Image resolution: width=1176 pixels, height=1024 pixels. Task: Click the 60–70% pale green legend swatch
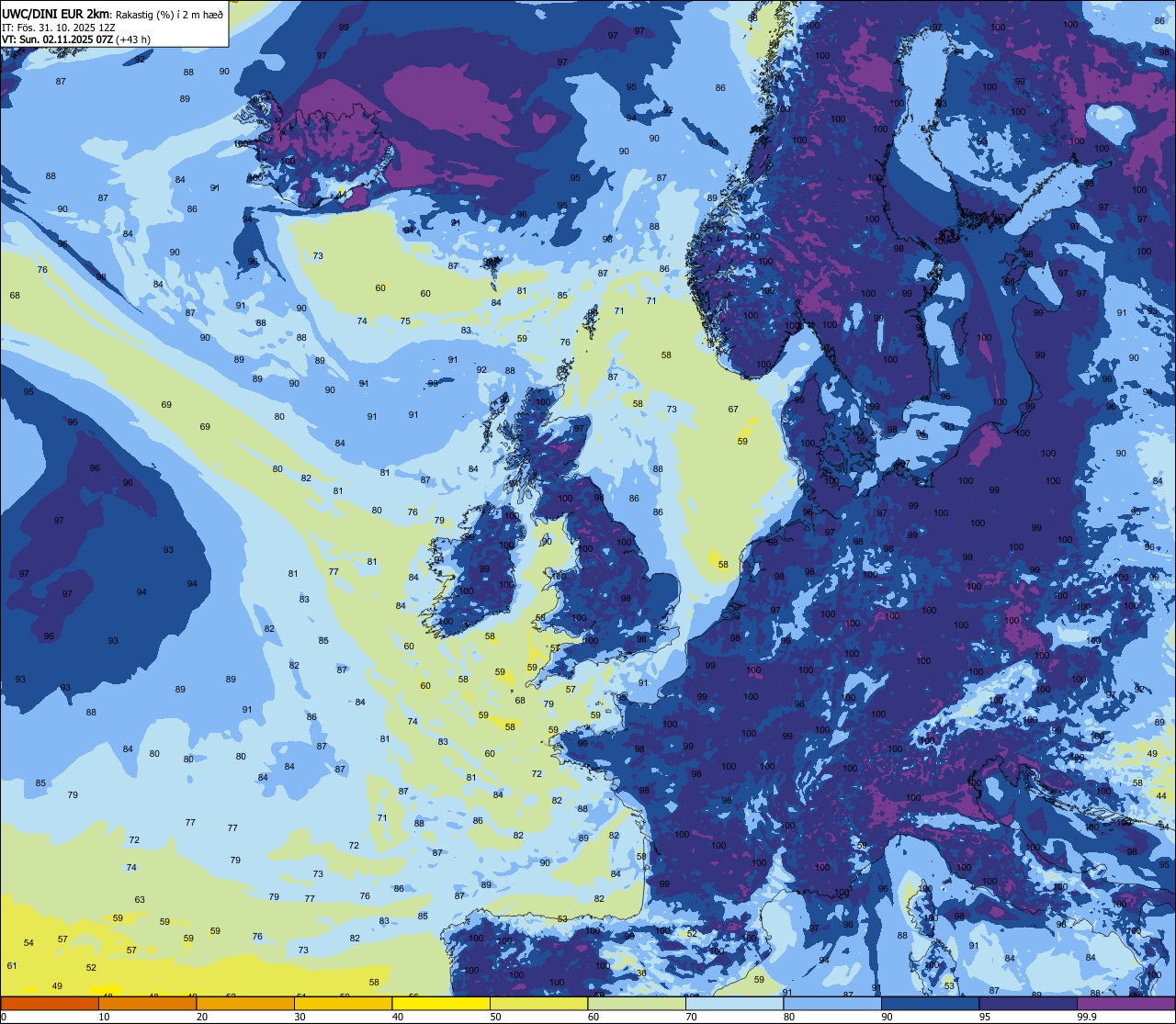click(x=637, y=1003)
